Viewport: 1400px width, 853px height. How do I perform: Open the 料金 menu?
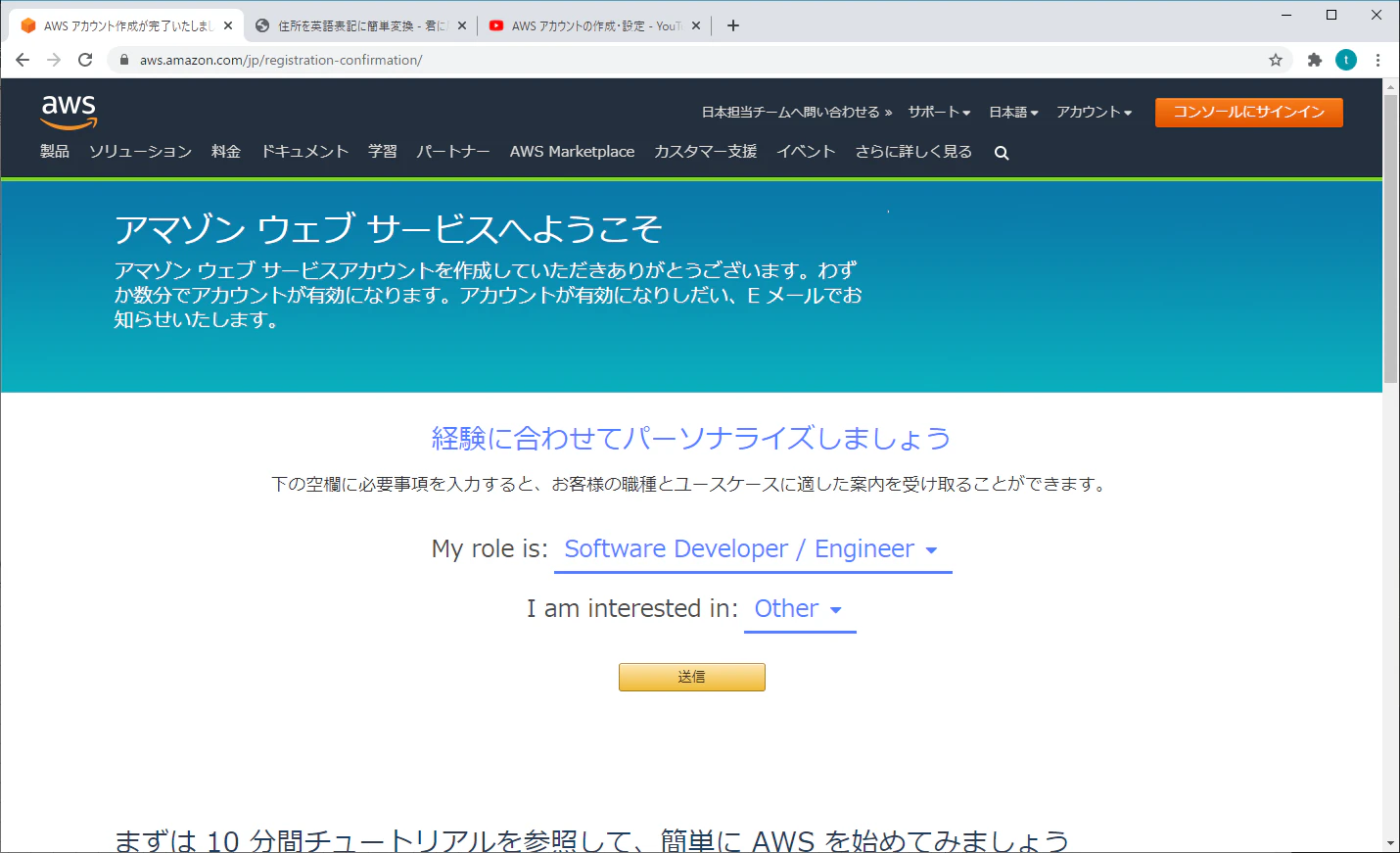click(226, 151)
